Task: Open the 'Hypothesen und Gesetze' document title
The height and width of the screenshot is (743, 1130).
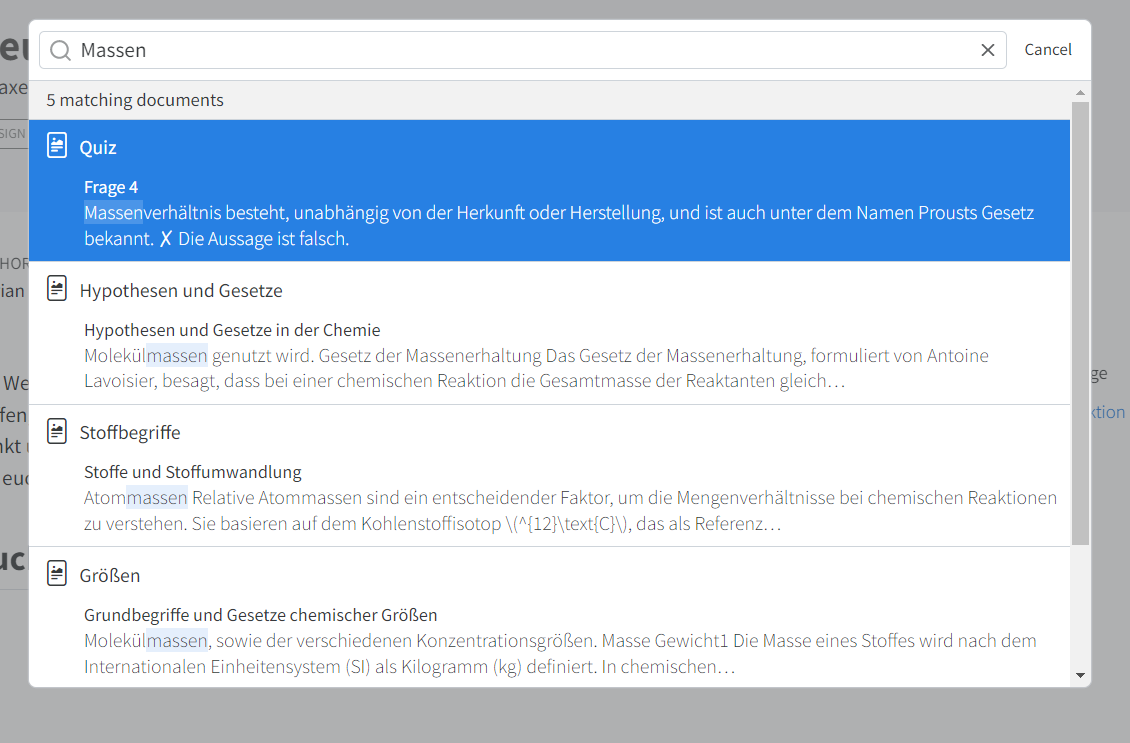Action: click(181, 291)
